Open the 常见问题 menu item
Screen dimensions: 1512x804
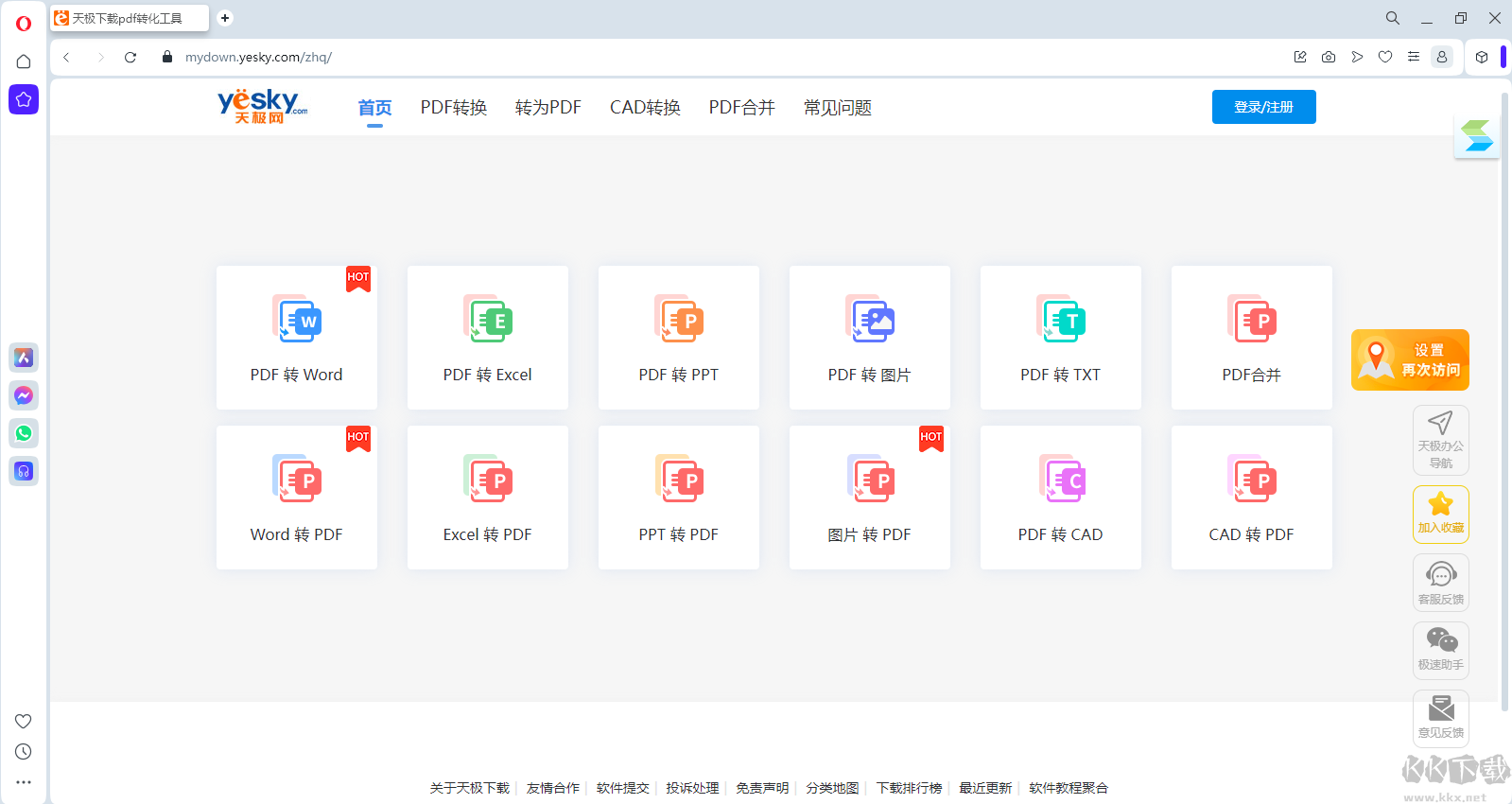click(837, 108)
